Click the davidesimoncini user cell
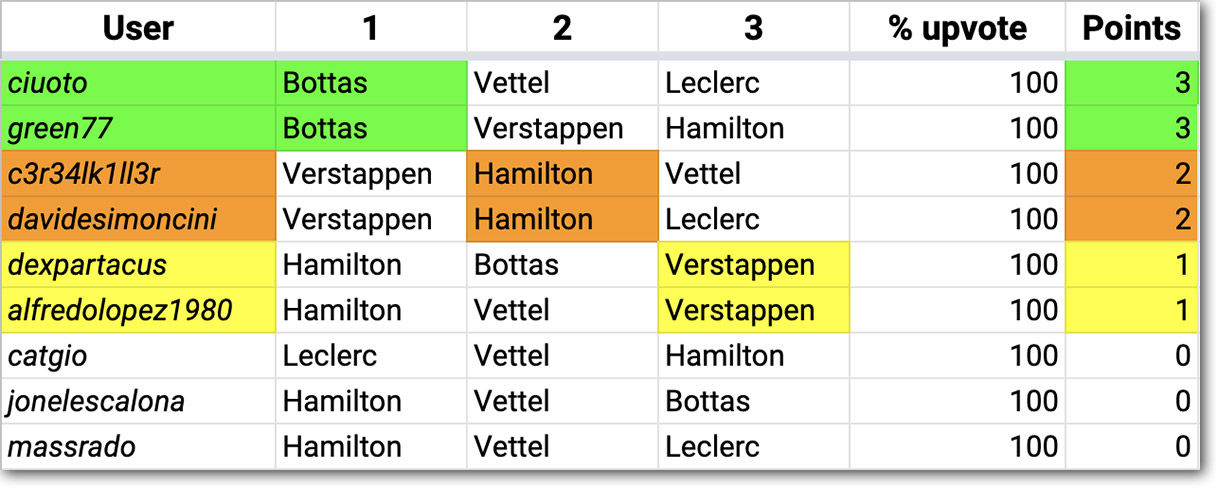Image resolution: width=1220 pixels, height=490 pixels. (x=139, y=219)
